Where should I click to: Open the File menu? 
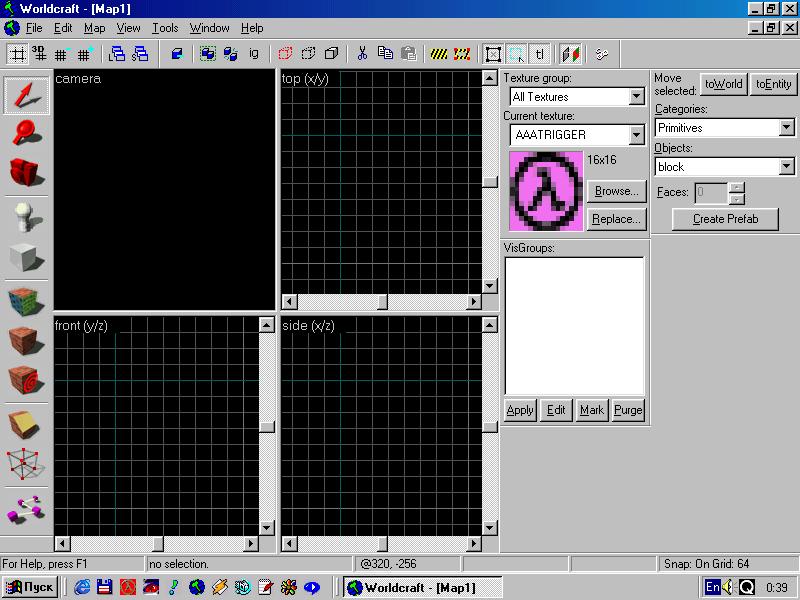click(x=34, y=28)
